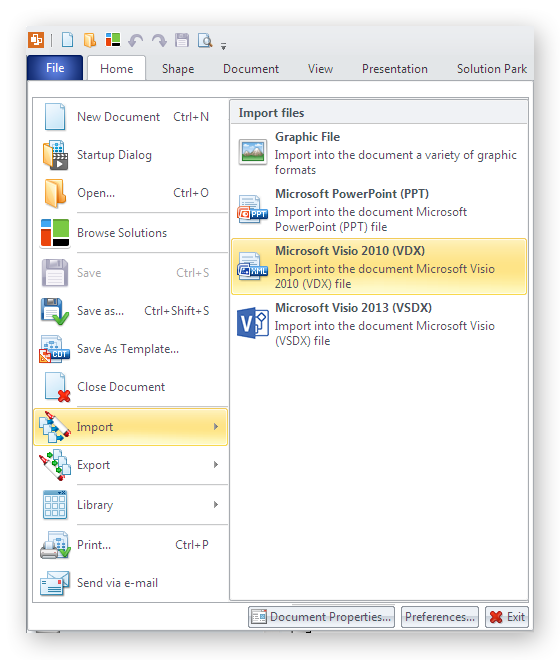Select New Document menu entry
Image resolution: width=560 pixels, height=660 pixels.
pyautogui.click(x=131, y=117)
